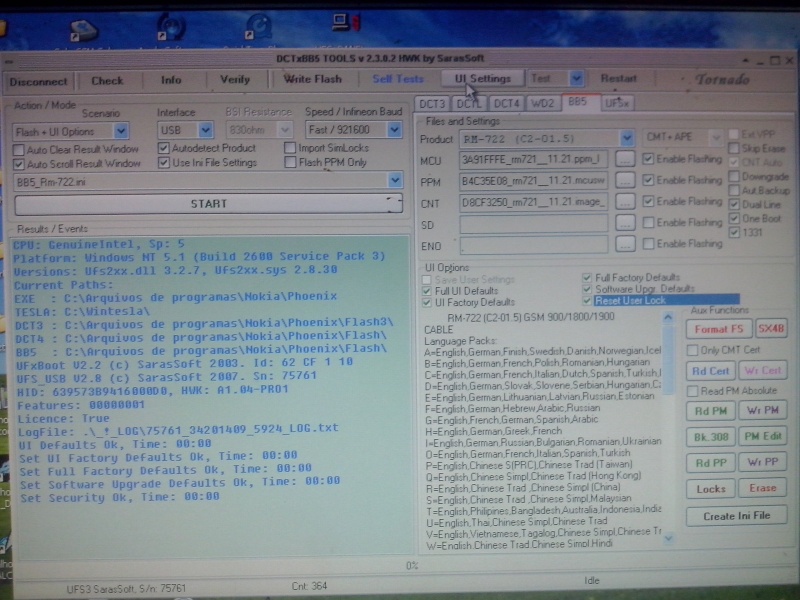Open the Test dropdown arrow

click(x=577, y=79)
